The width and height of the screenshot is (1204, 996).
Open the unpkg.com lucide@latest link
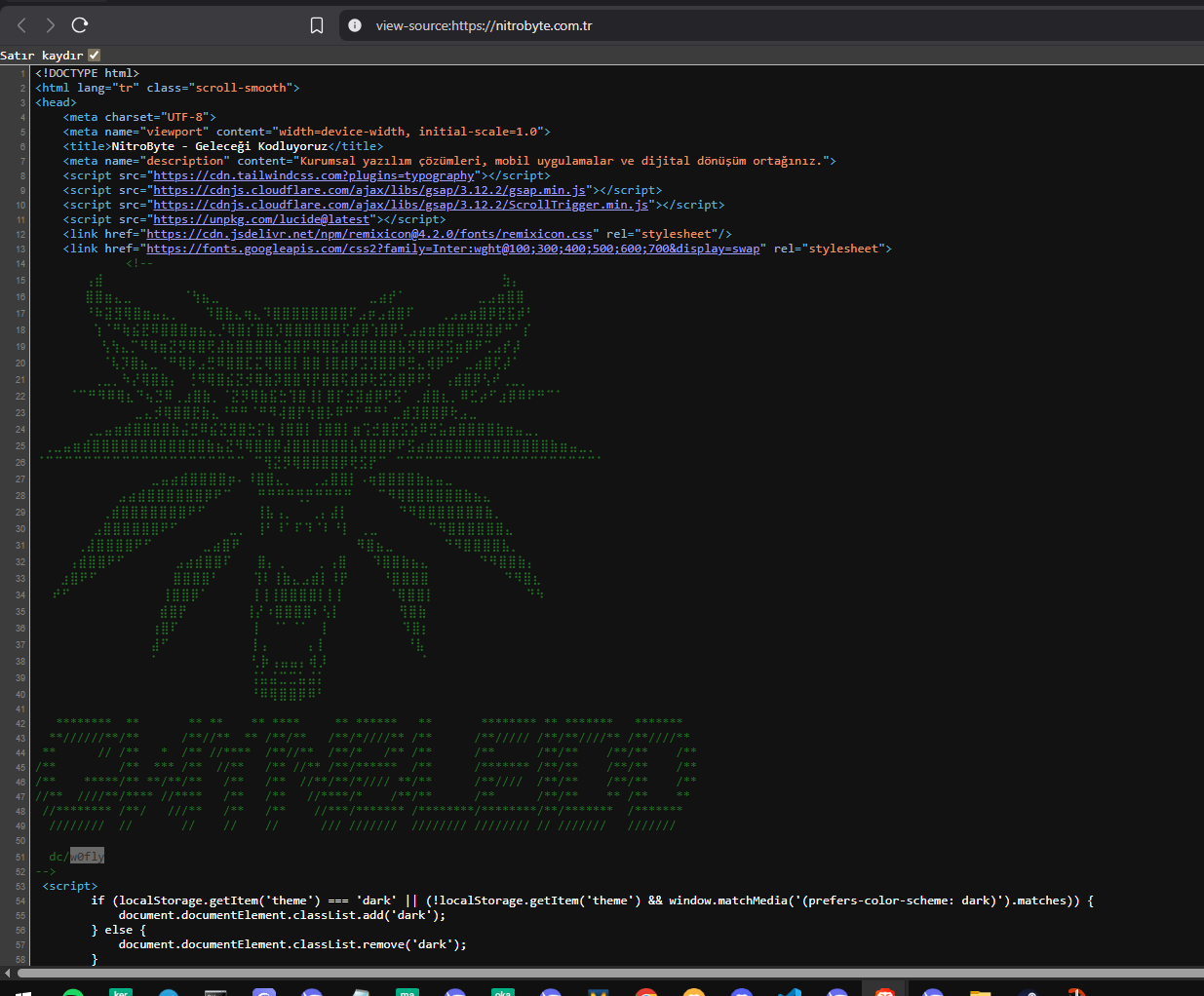(x=261, y=219)
